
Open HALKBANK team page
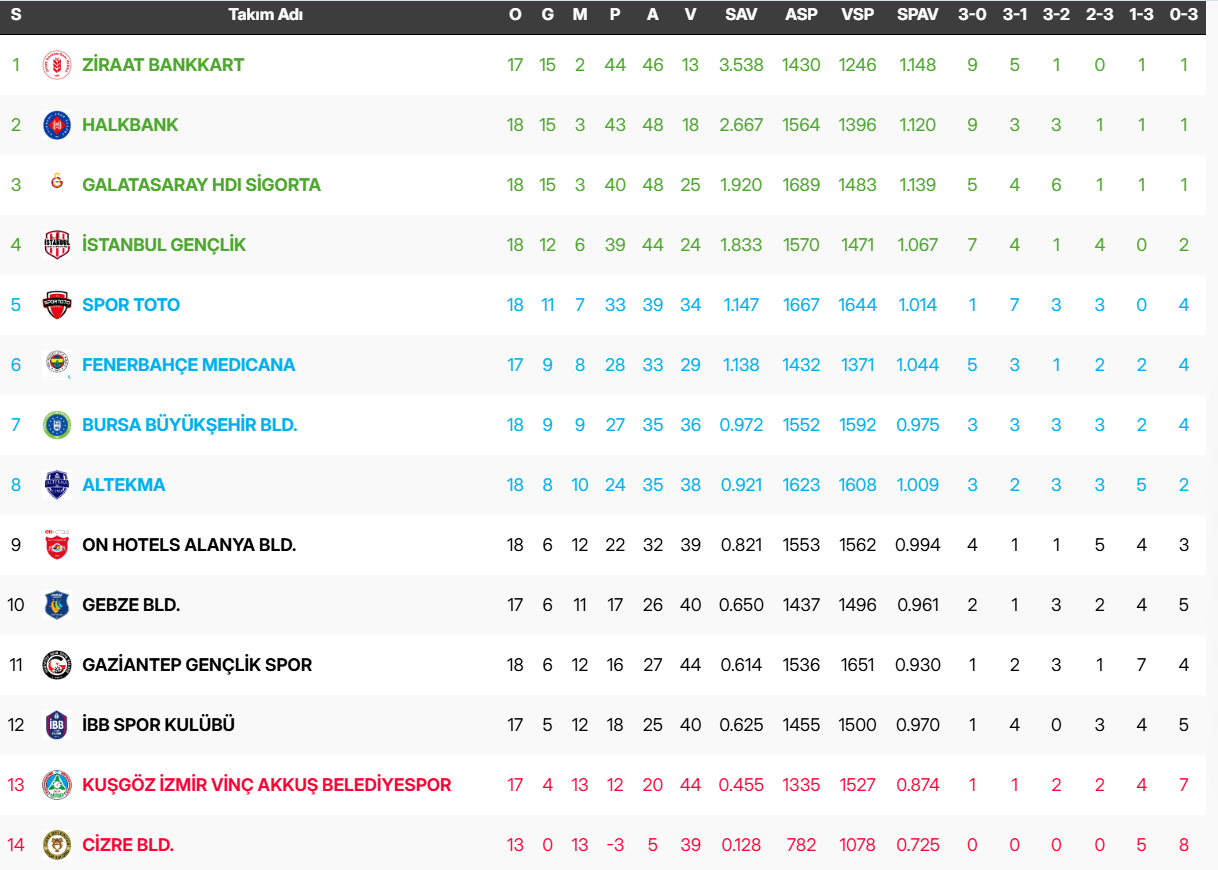point(130,125)
